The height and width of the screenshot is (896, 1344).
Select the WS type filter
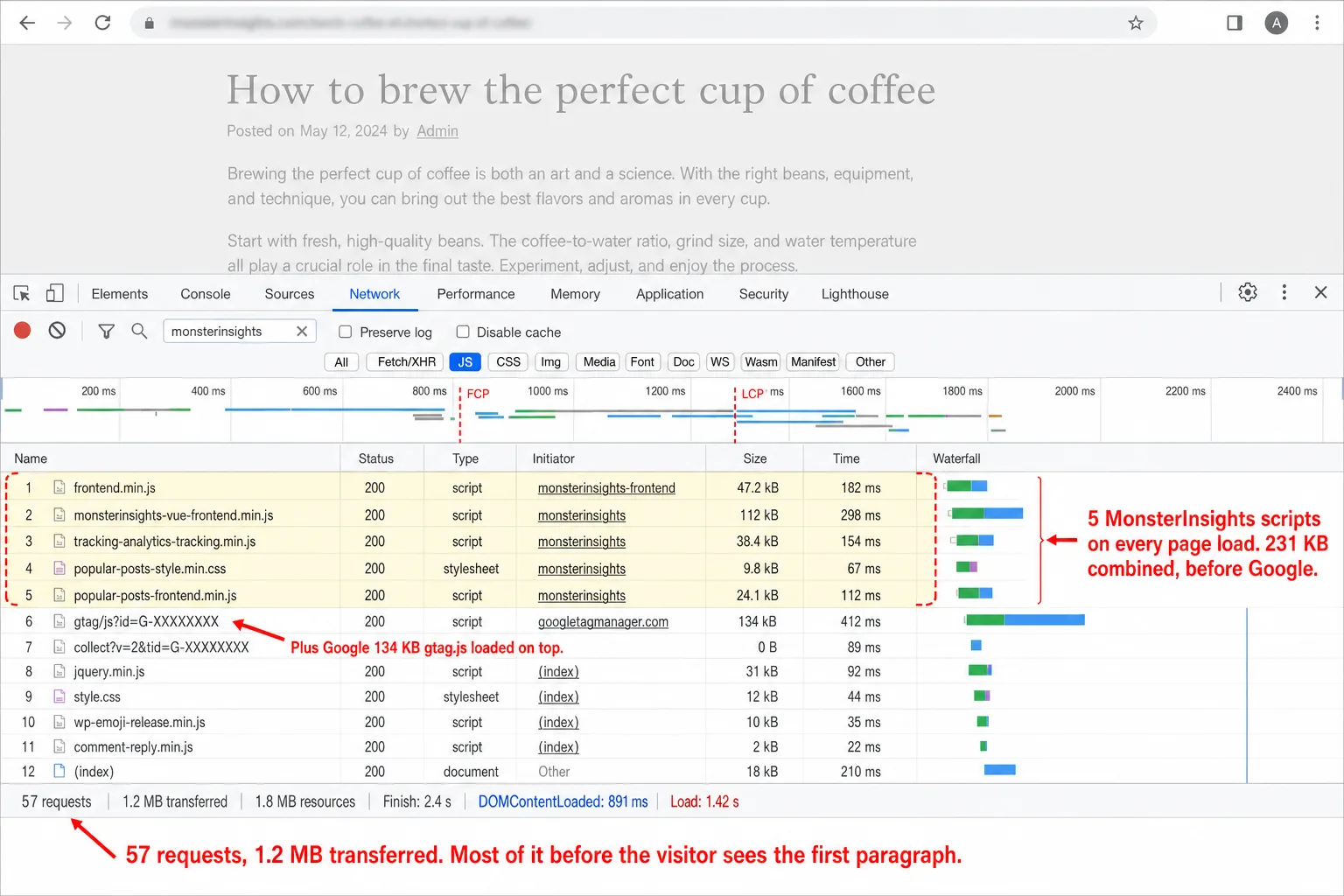(x=720, y=362)
